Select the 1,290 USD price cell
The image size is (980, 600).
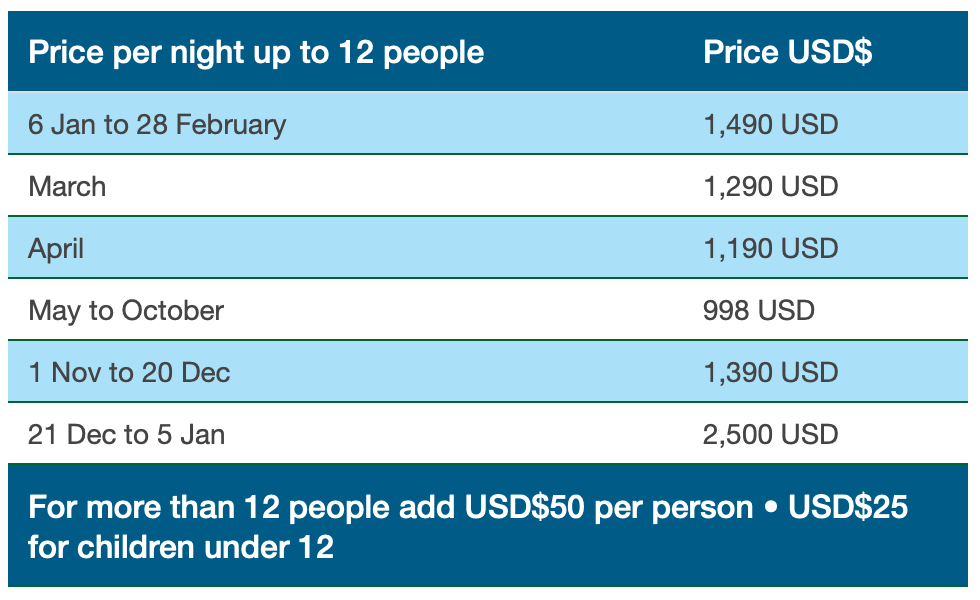coord(771,187)
